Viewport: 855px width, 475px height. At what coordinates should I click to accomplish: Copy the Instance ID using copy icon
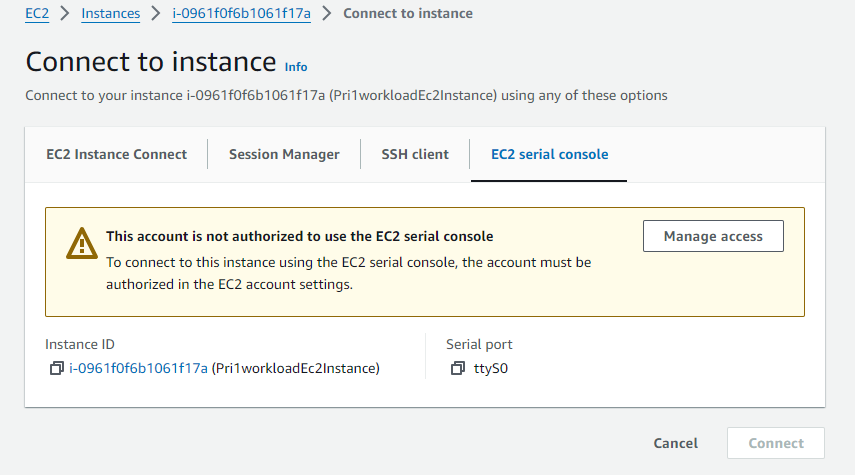point(56,369)
